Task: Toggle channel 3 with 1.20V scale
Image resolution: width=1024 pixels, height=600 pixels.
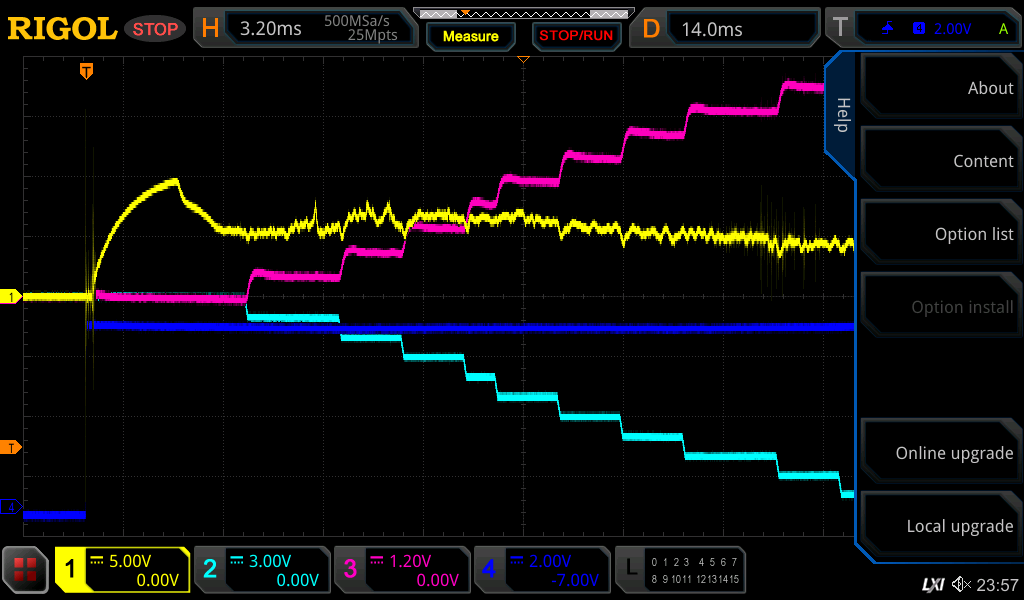Action: coord(402,570)
